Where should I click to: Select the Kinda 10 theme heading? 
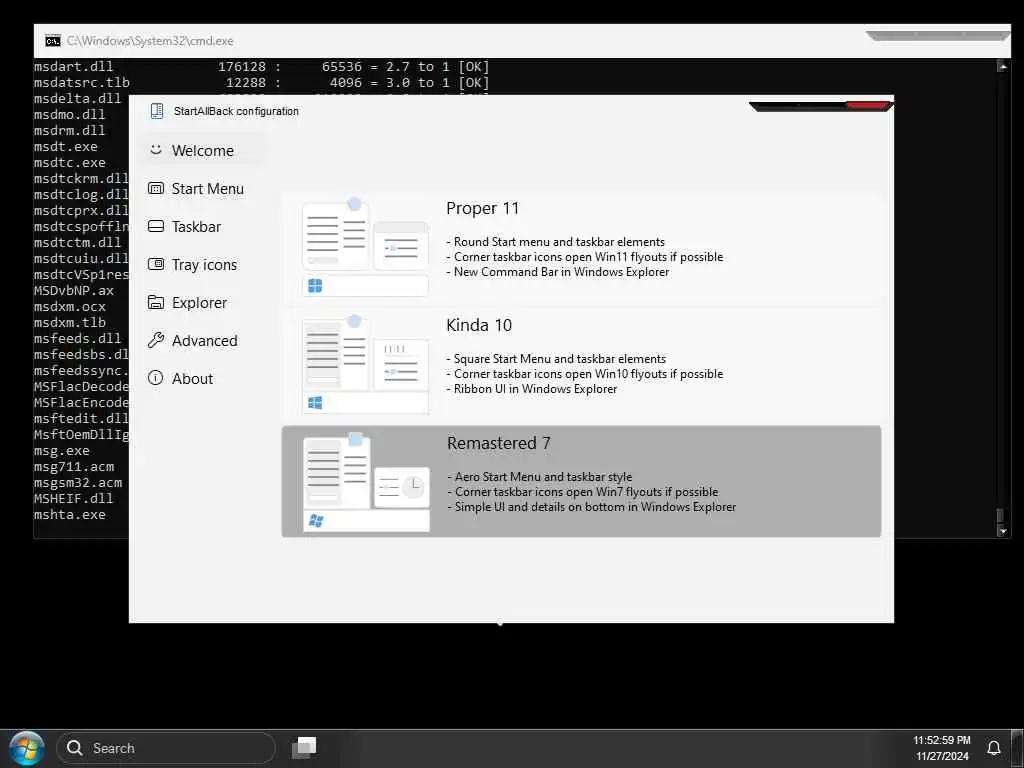(479, 325)
